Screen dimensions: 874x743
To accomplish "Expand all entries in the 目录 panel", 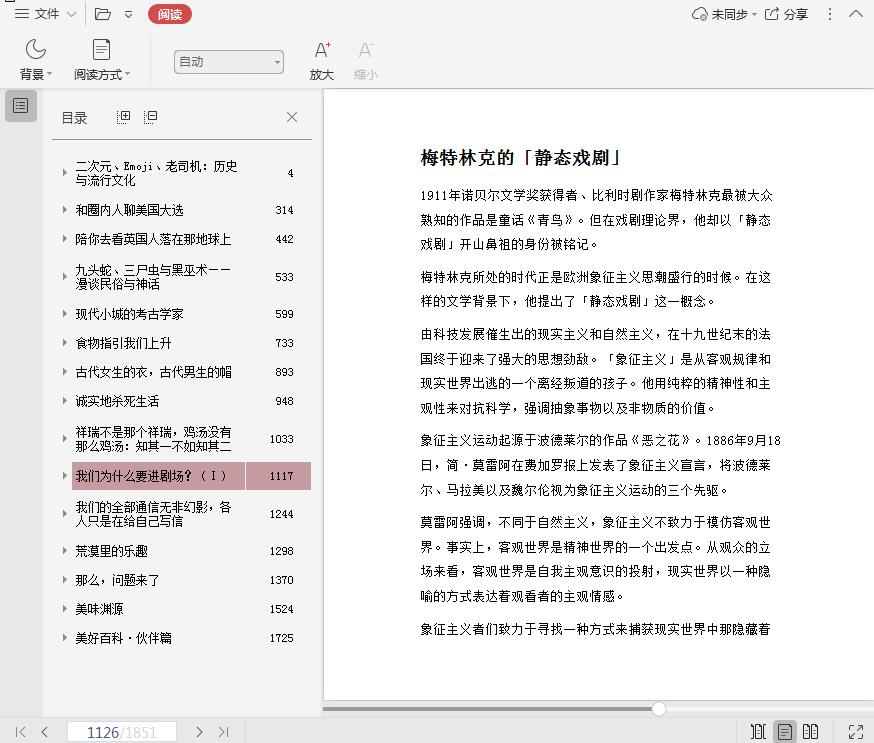I will 124,117.
